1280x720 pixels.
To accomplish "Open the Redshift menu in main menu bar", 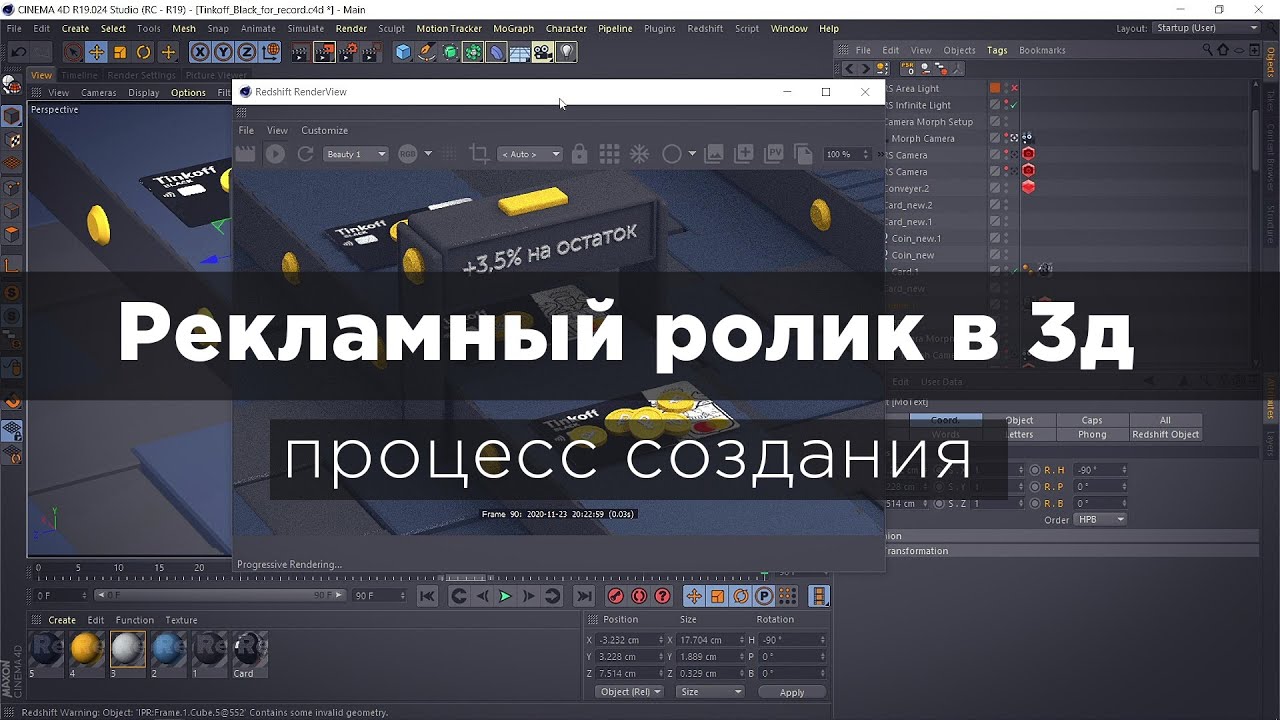I will tap(705, 29).
